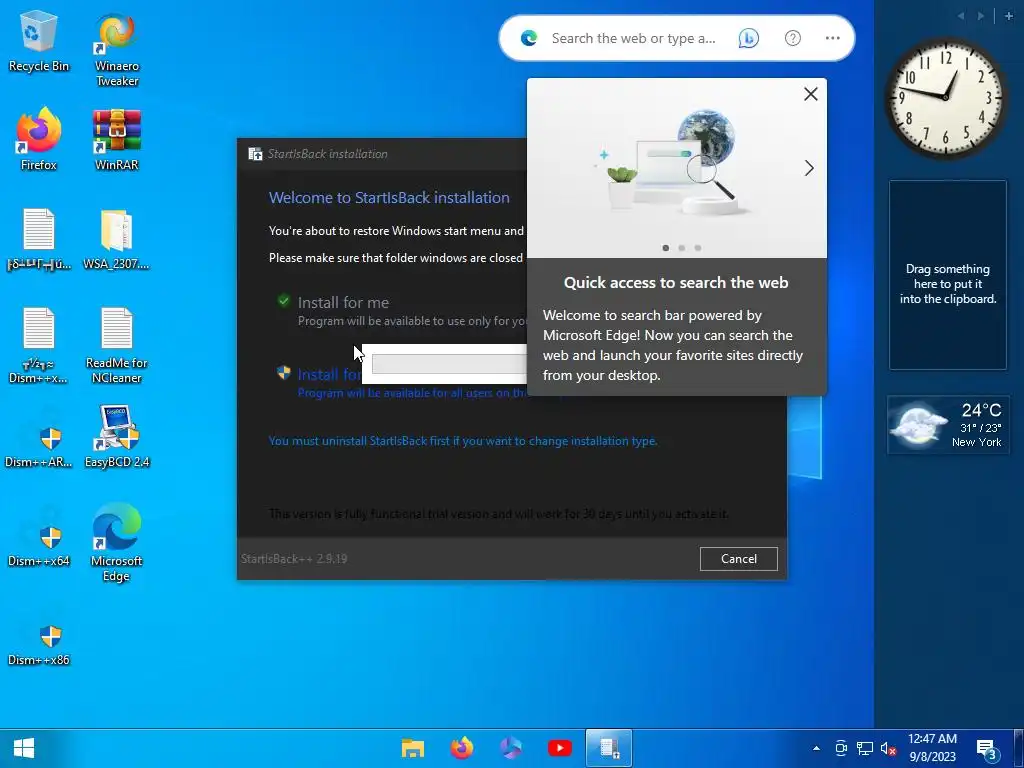Click the help question mark in search bar
The height and width of the screenshot is (768, 1024).
point(792,39)
